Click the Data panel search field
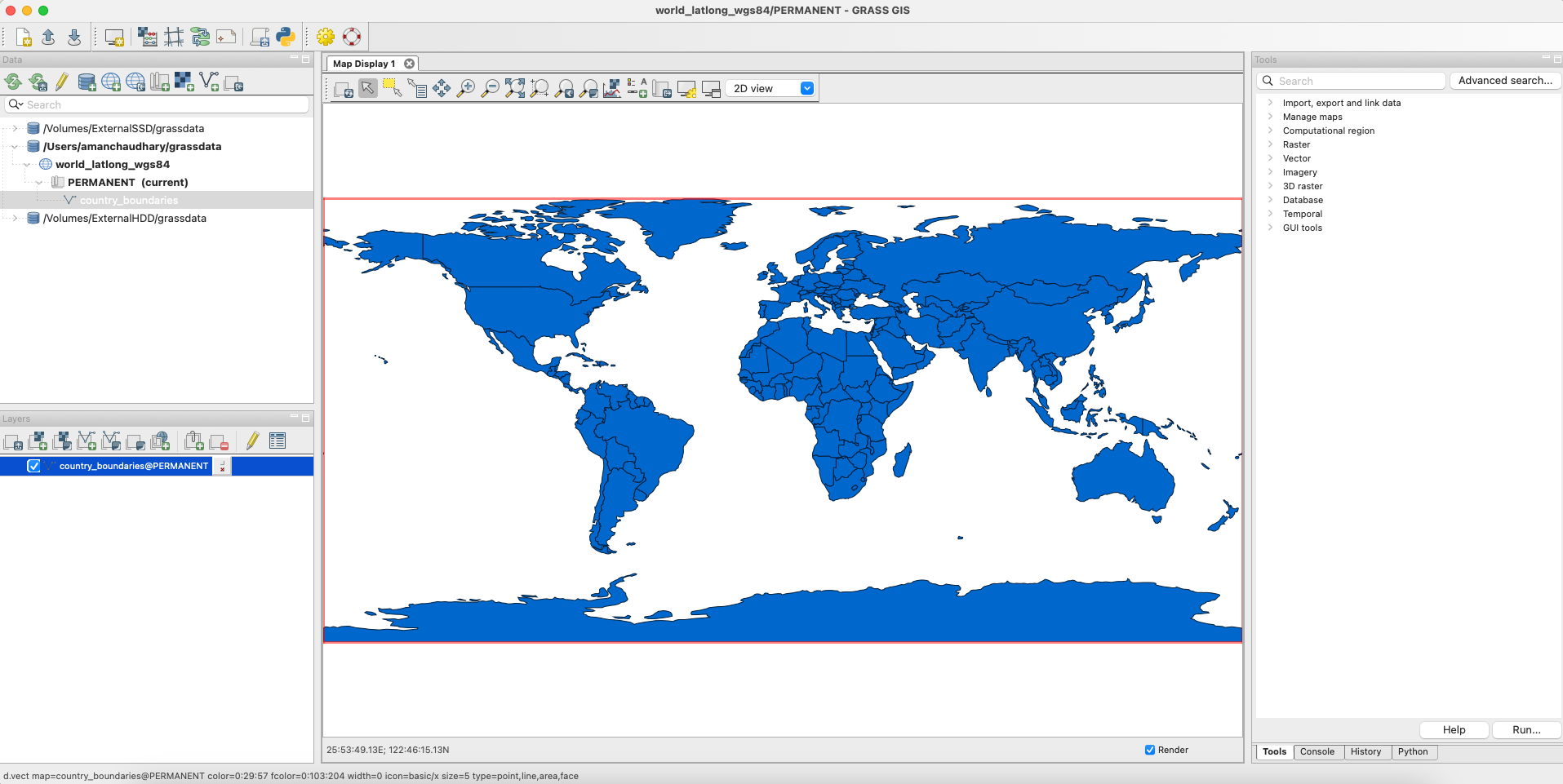The image size is (1563, 784). [163, 104]
